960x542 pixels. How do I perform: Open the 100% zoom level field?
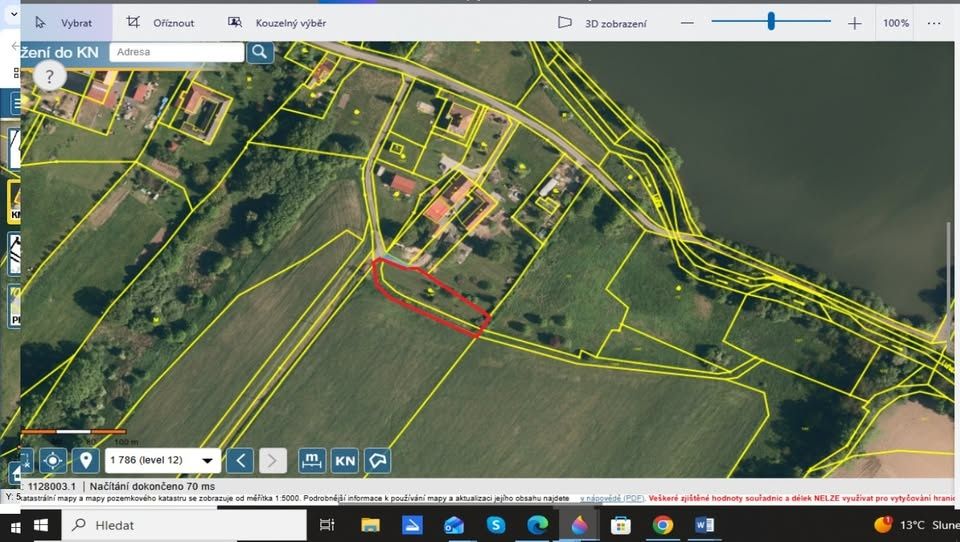click(x=896, y=23)
